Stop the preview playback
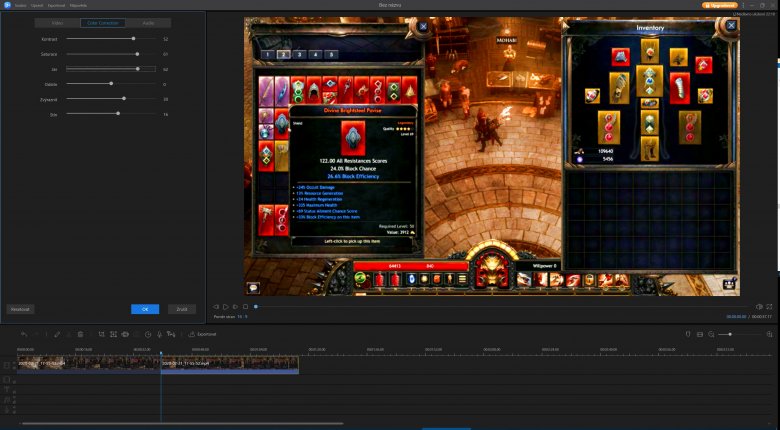The width and height of the screenshot is (780, 430). coord(245,307)
